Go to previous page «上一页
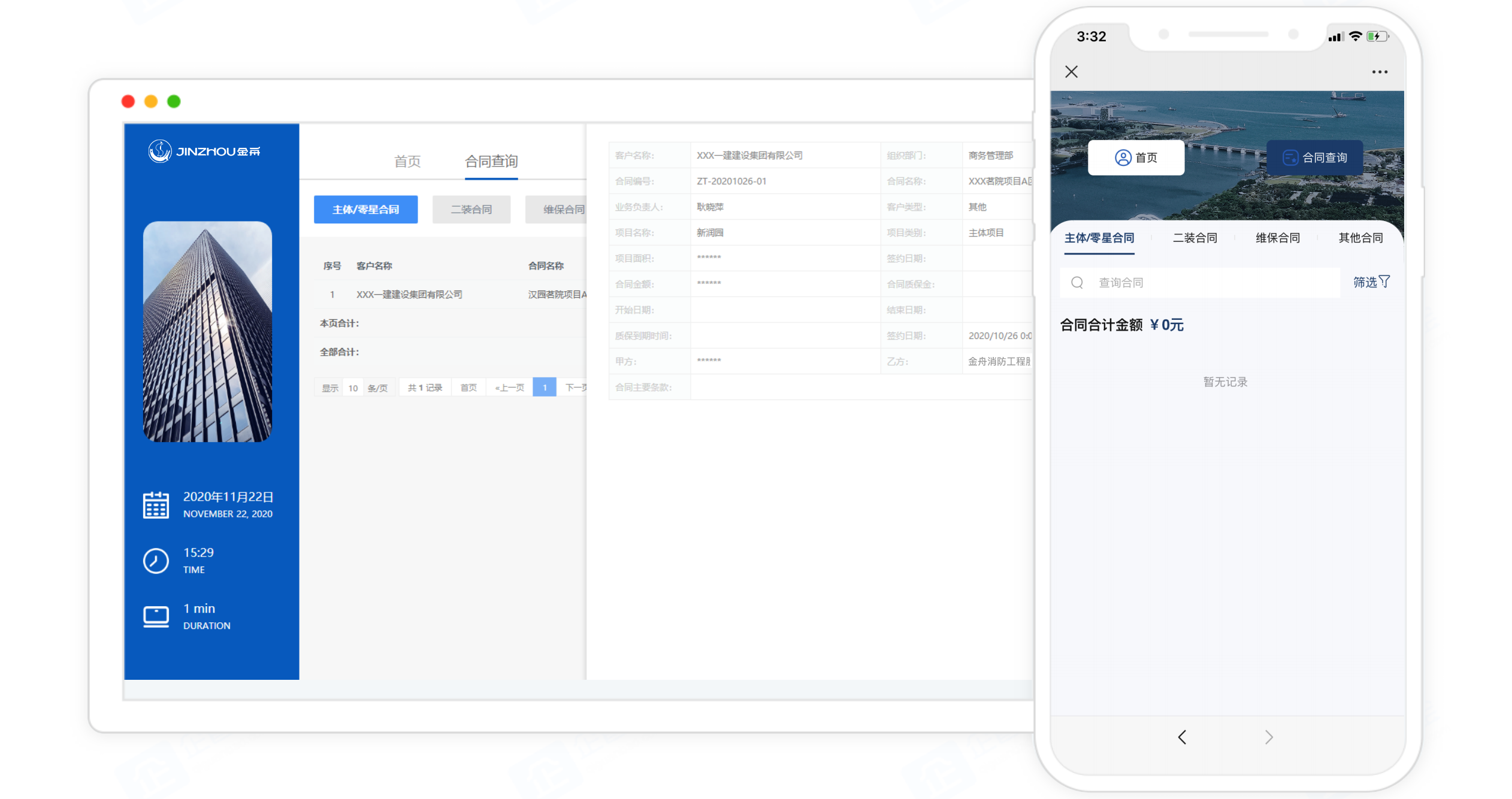Screen dimensions: 1512x799 pyautogui.click(x=509, y=388)
